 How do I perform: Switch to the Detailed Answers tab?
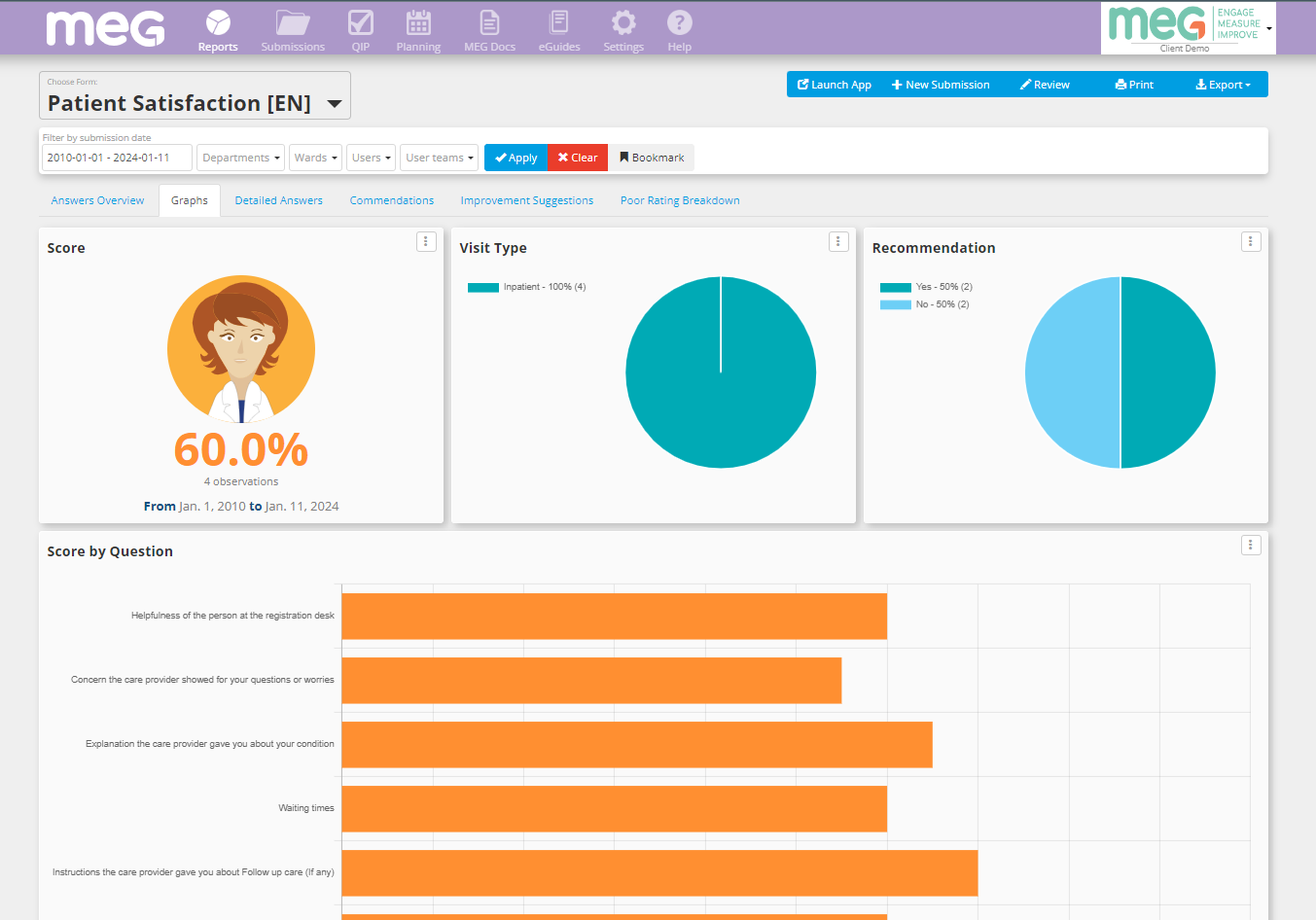[279, 199]
